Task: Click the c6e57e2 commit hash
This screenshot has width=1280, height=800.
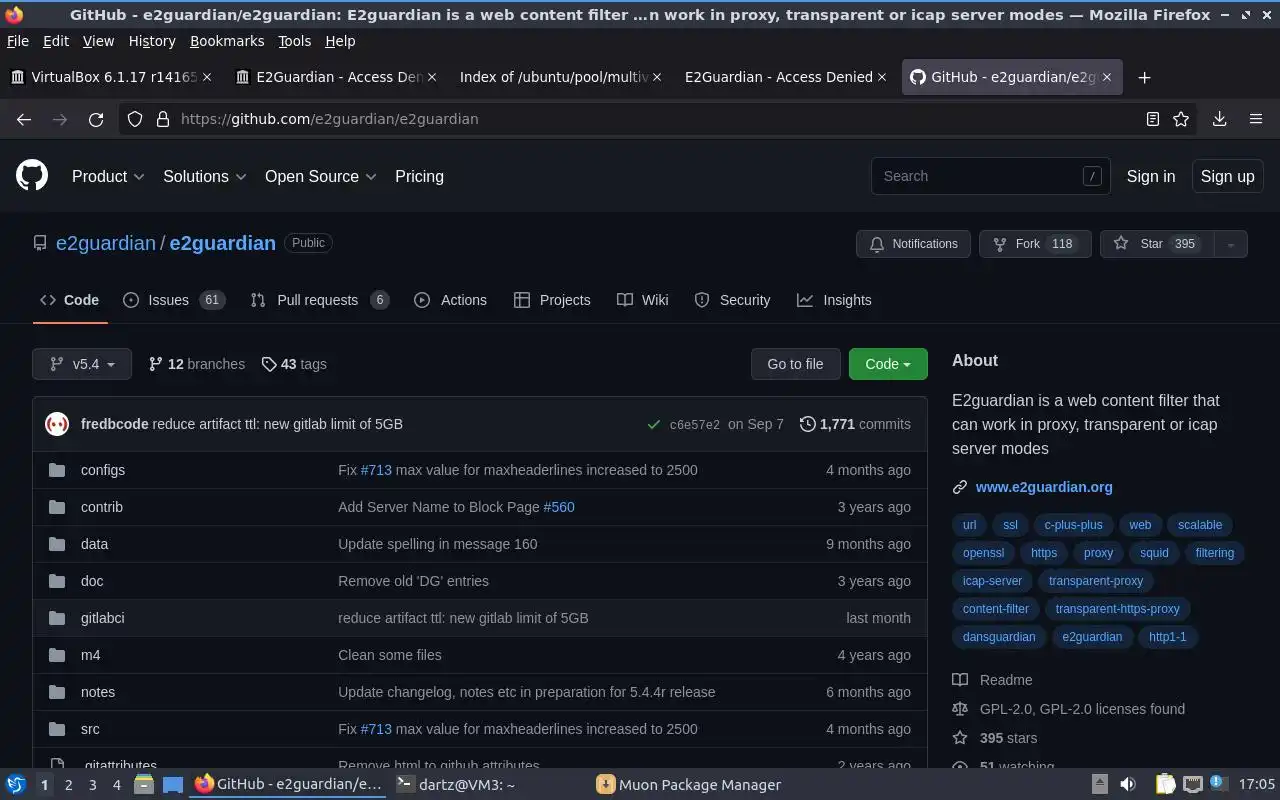Action: click(694, 425)
